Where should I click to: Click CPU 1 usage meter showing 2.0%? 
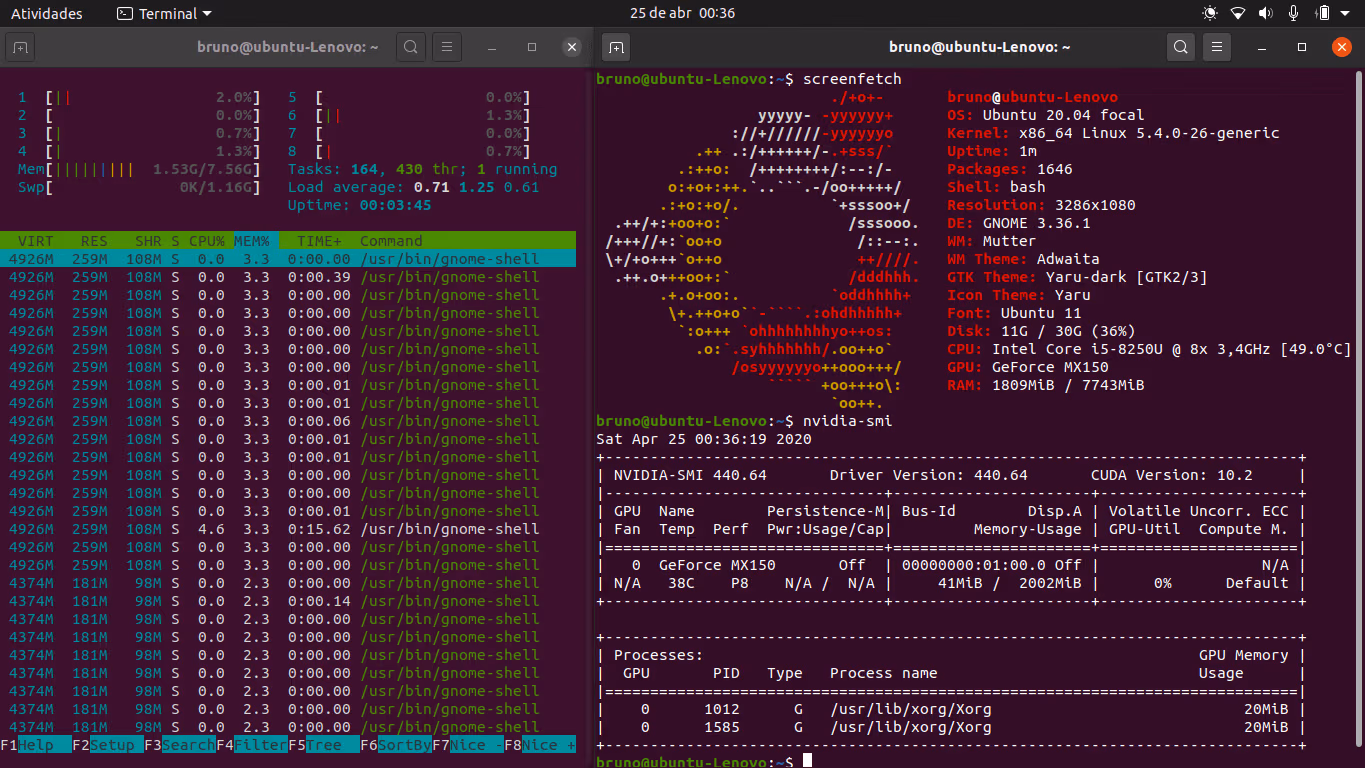coord(139,97)
